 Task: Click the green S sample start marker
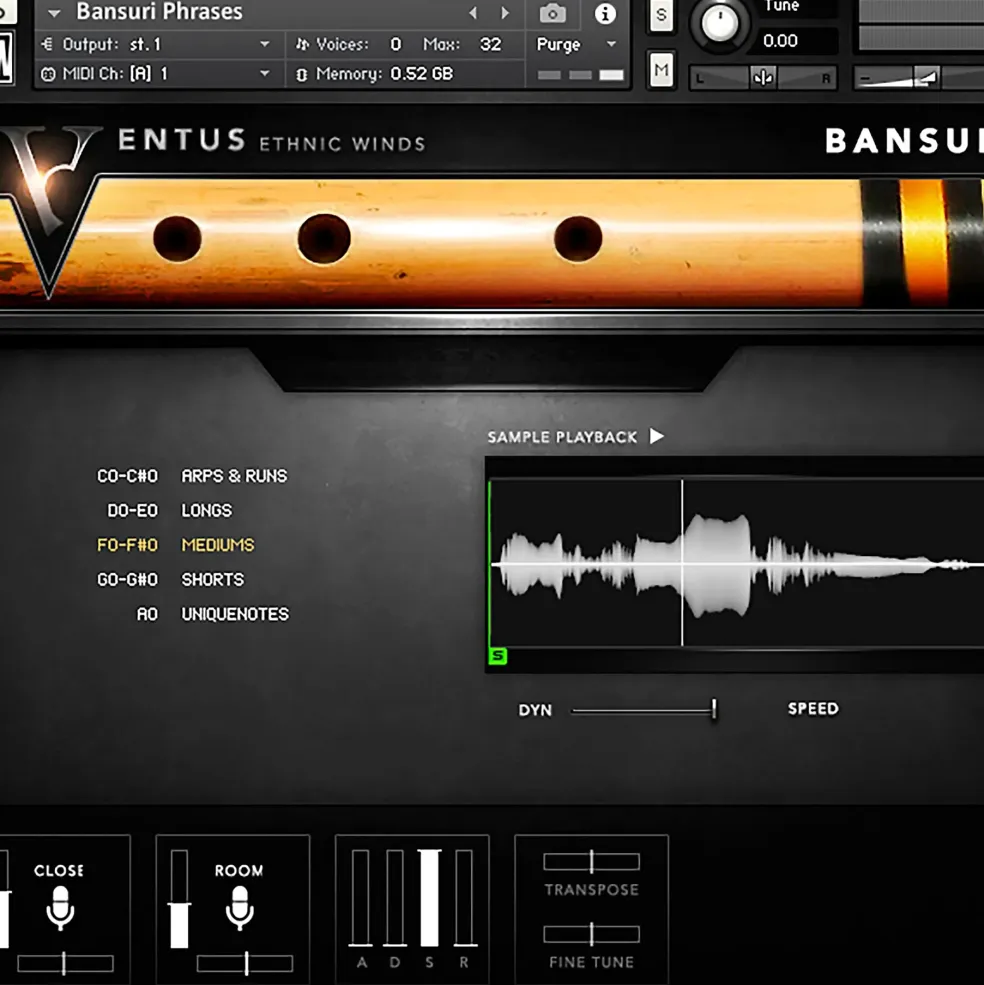point(498,656)
